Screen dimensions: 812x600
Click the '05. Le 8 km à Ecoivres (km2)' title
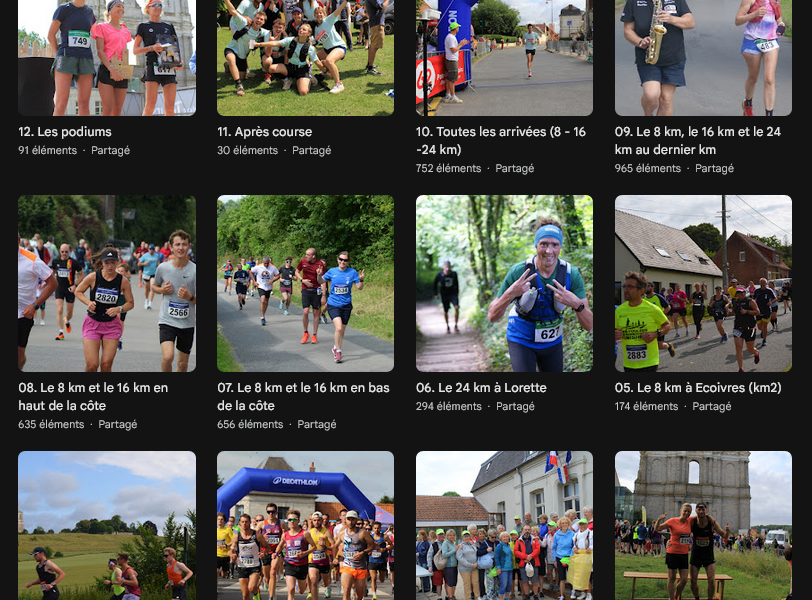698,388
